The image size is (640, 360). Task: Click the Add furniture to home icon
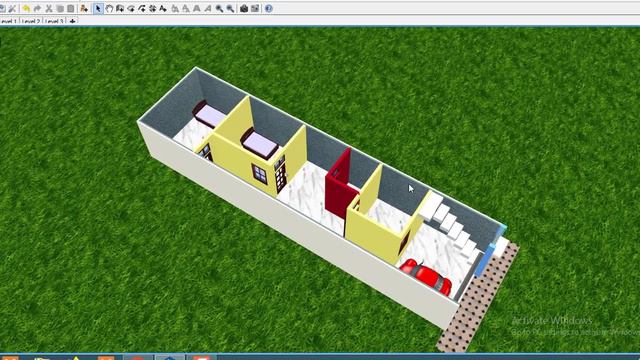click(x=84, y=8)
